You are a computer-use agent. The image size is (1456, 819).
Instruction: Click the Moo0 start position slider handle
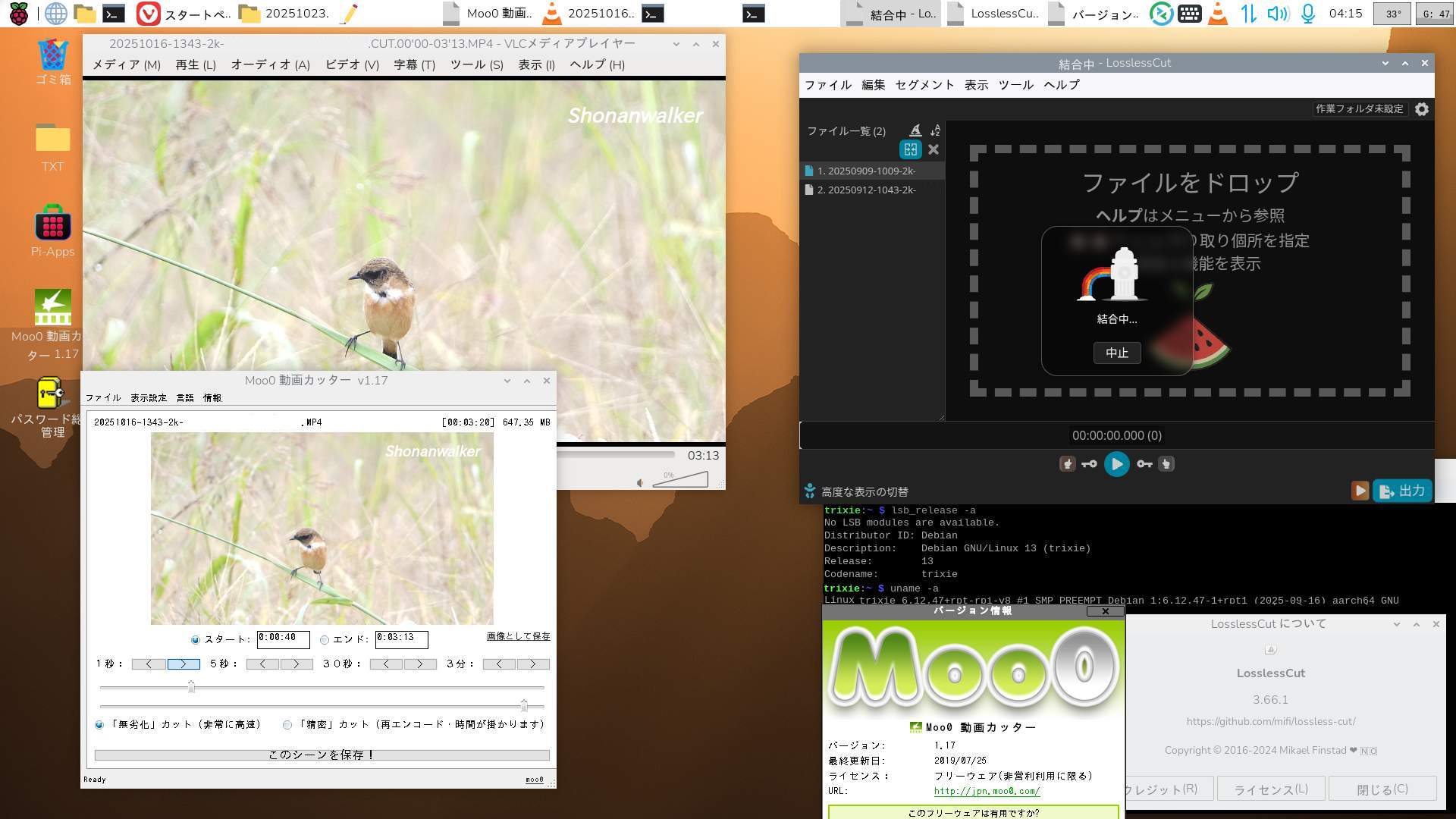[191, 686]
